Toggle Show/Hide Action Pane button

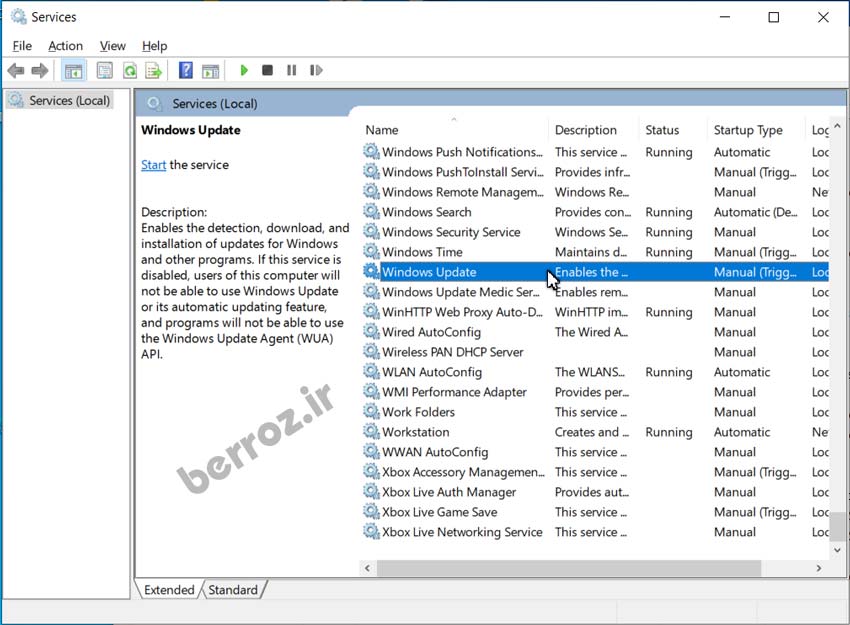pyautogui.click(x=210, y=71)
